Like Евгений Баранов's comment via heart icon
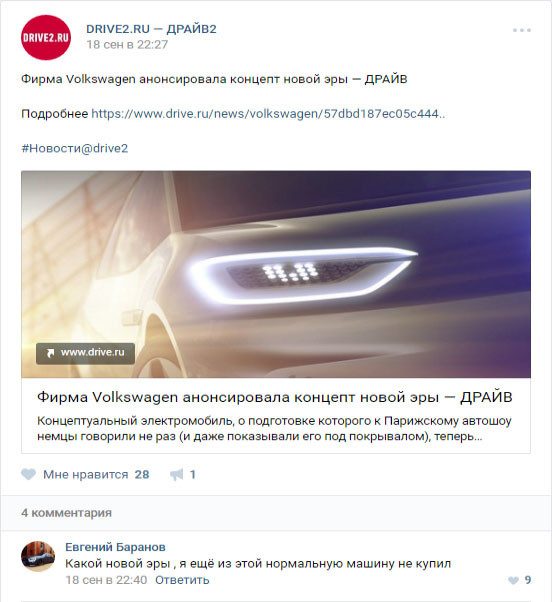This screenshot has height=602, width=552. [513, 580]
